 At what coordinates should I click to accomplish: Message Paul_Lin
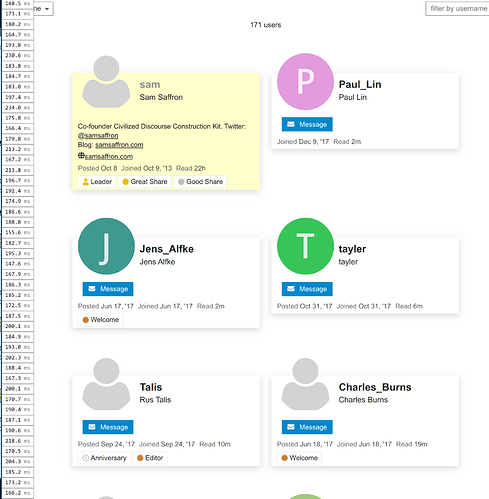(307, 124)
